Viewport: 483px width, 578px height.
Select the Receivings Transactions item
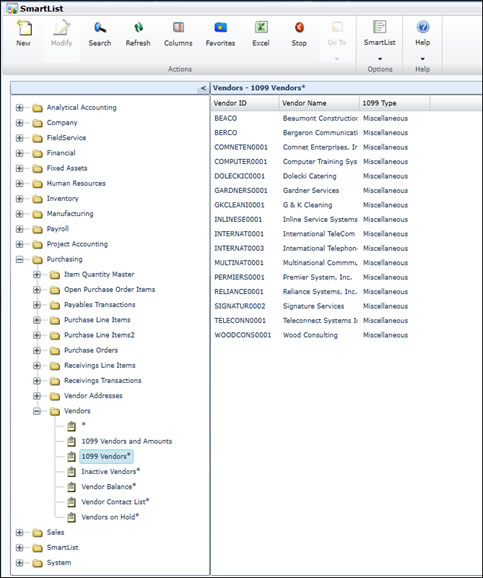[x=102, y=380]
